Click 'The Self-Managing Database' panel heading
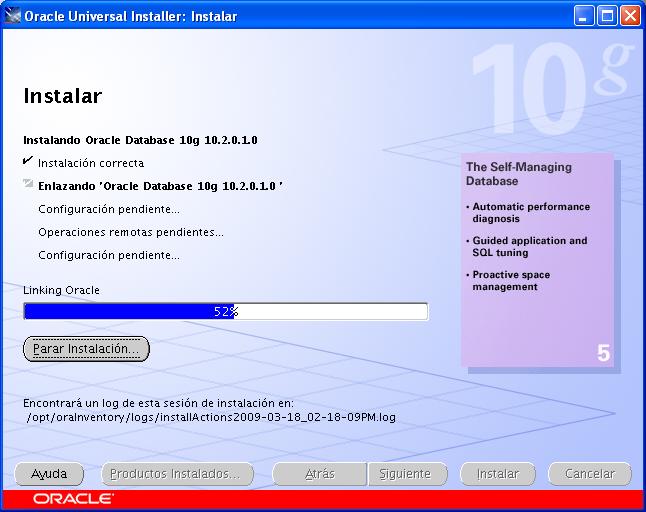Image resolution: width=646 pixels, height=512 pixels. tap(519, 174)
